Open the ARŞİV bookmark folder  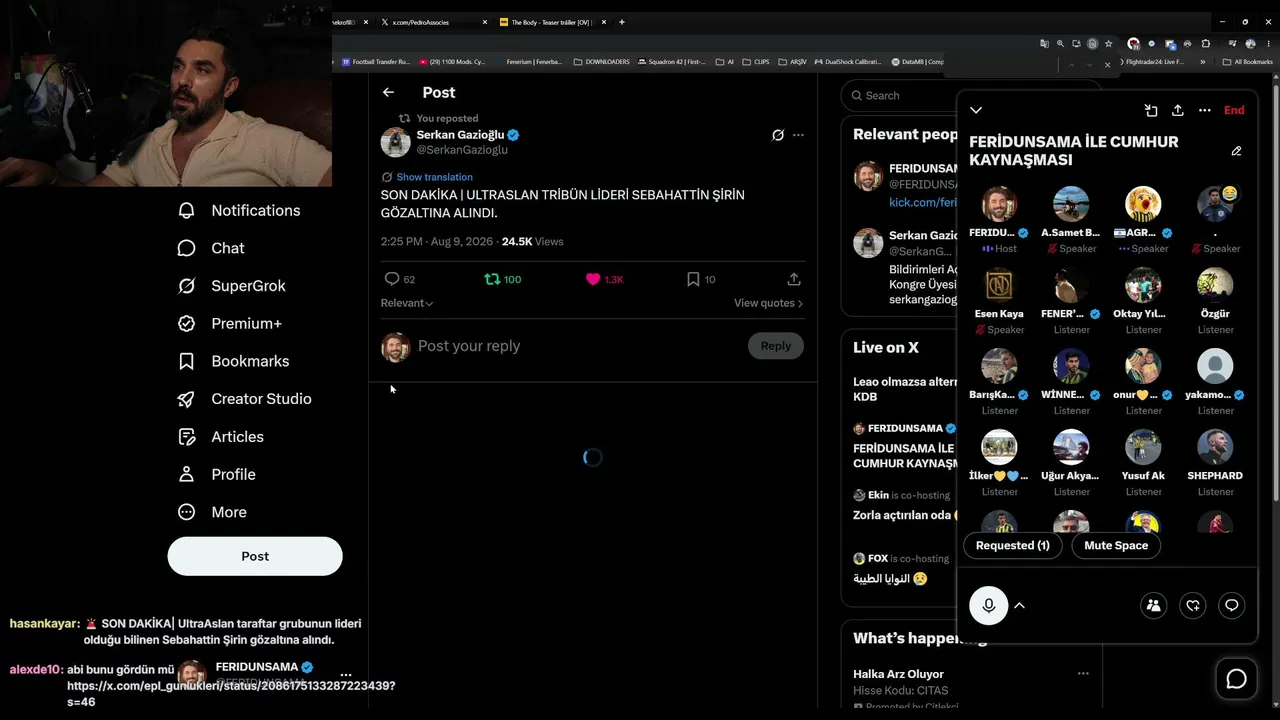tap(793, 62)
